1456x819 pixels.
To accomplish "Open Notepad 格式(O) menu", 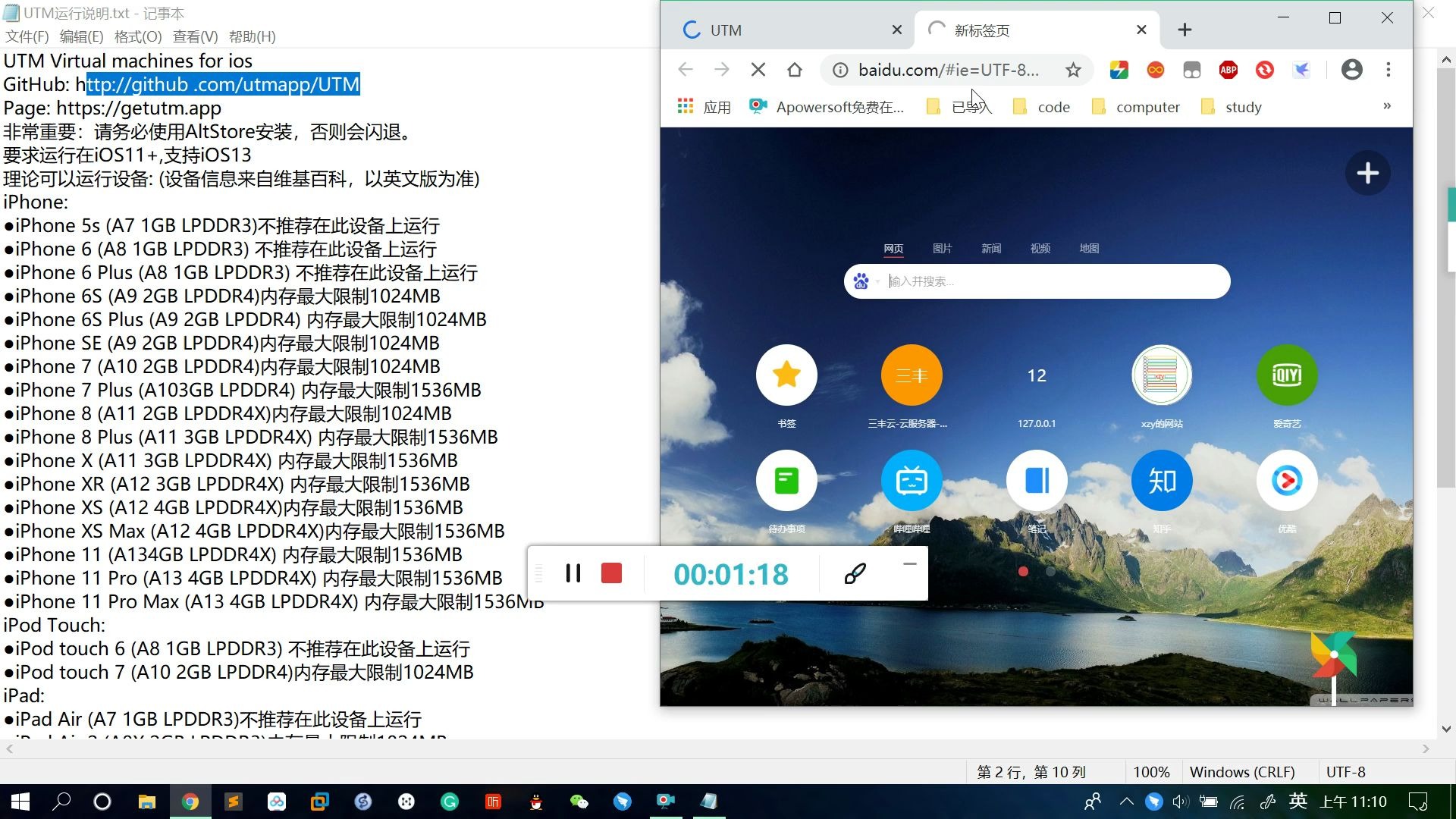I will (138, 36).
